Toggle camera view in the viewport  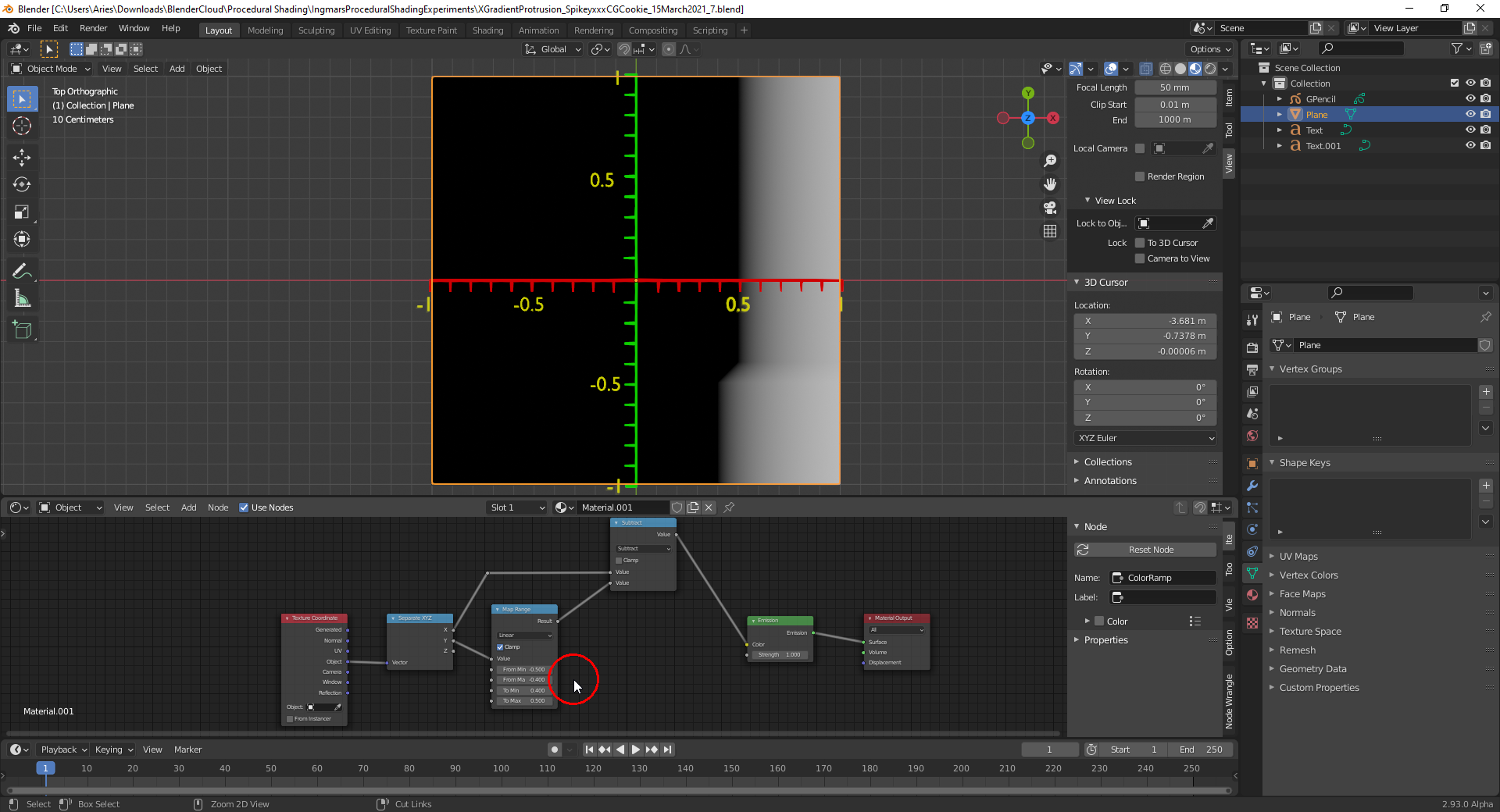1050,208
